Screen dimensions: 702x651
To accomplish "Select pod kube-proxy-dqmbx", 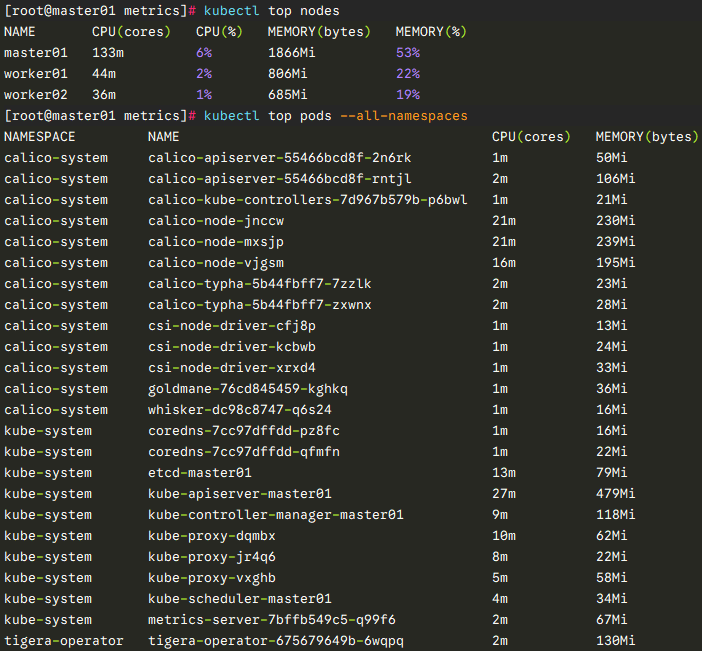I will (x=212, y=536).
